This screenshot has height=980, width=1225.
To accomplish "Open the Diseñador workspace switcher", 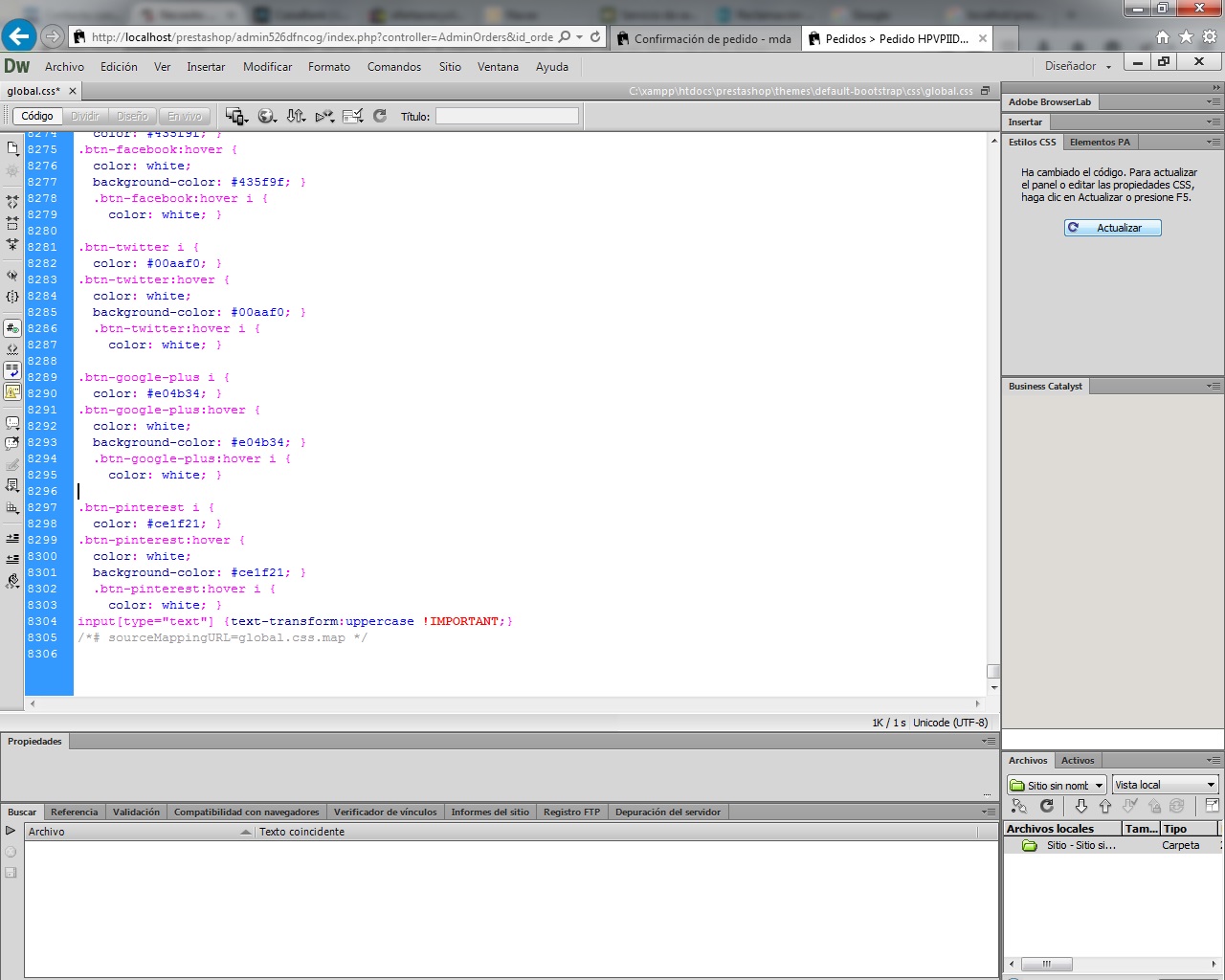I will (x=1078, y=66).
